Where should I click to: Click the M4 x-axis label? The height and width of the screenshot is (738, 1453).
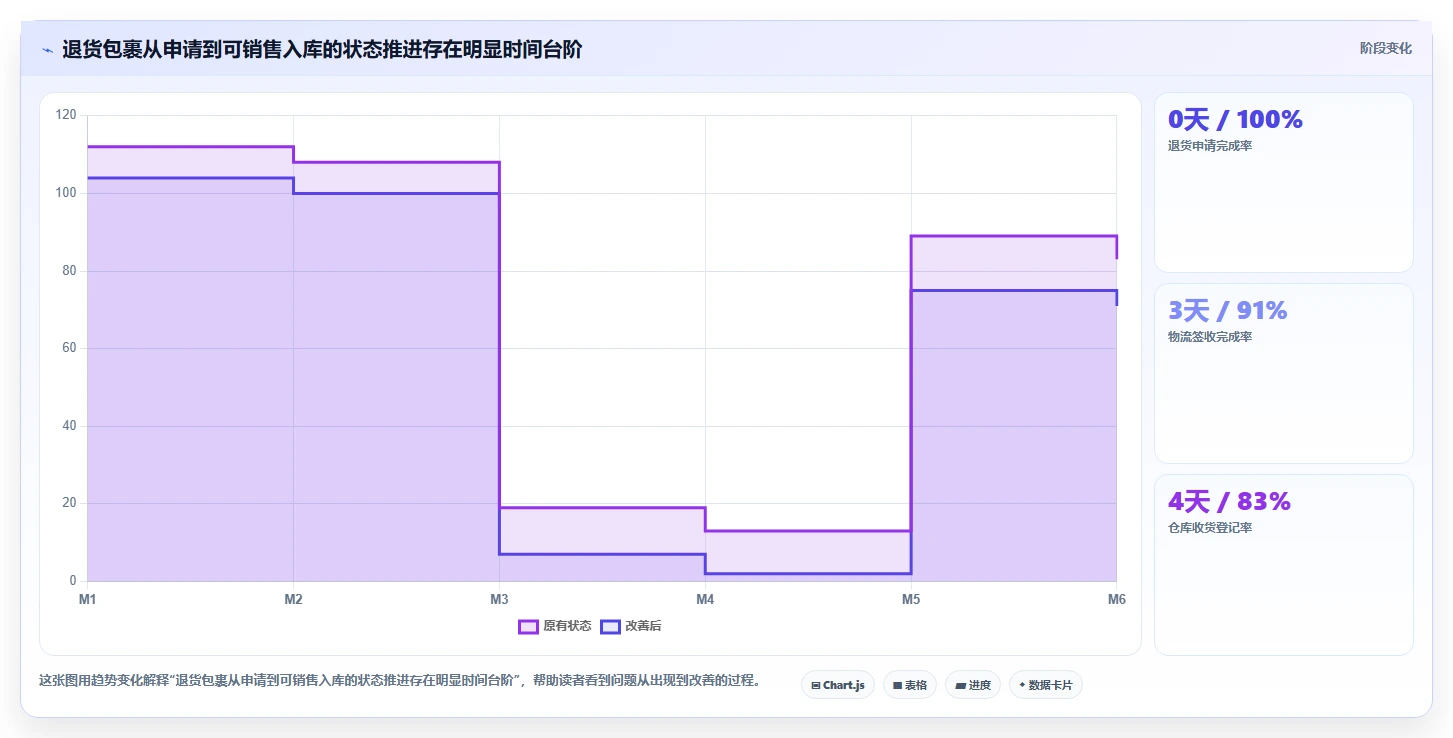[x=705, y=600]
